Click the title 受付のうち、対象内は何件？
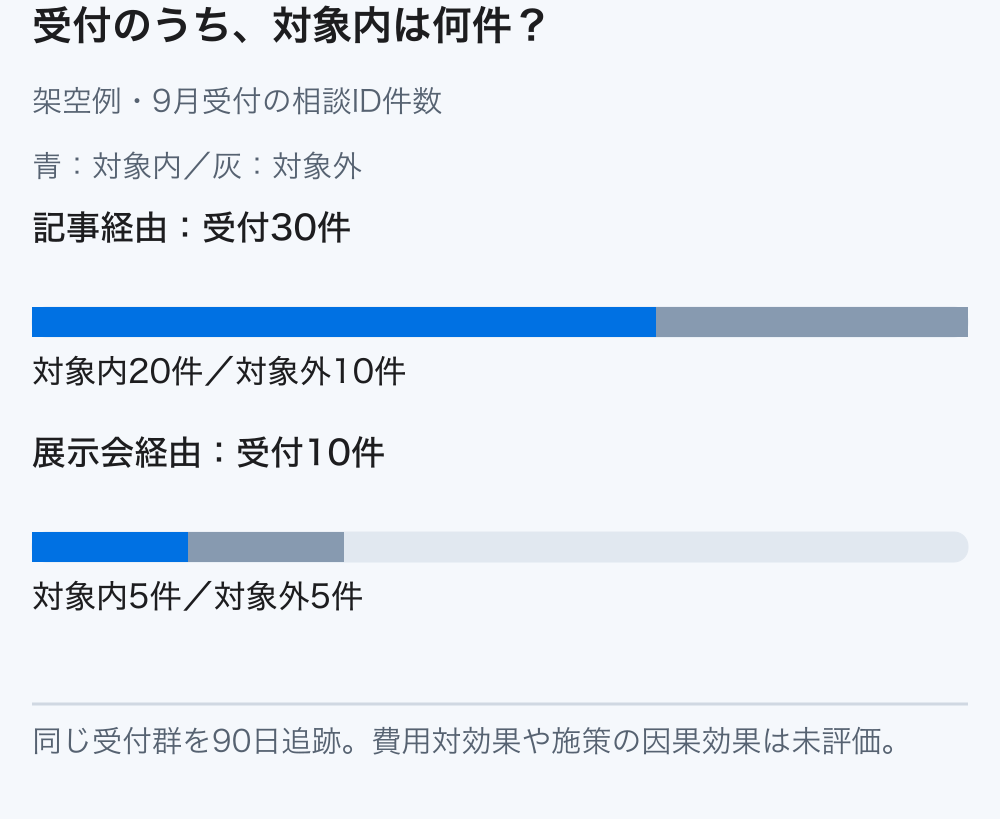The width and height of the screenshot is (1000, 819). [290, 26]
